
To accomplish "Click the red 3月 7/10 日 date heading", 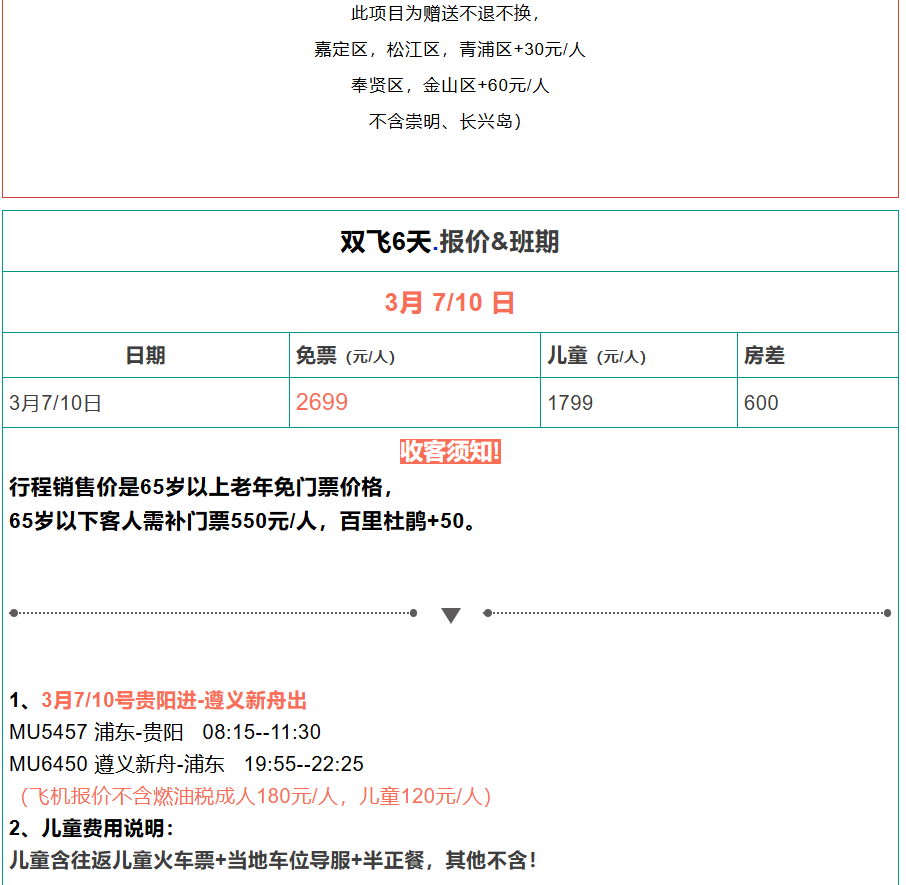I will (450, 303).
